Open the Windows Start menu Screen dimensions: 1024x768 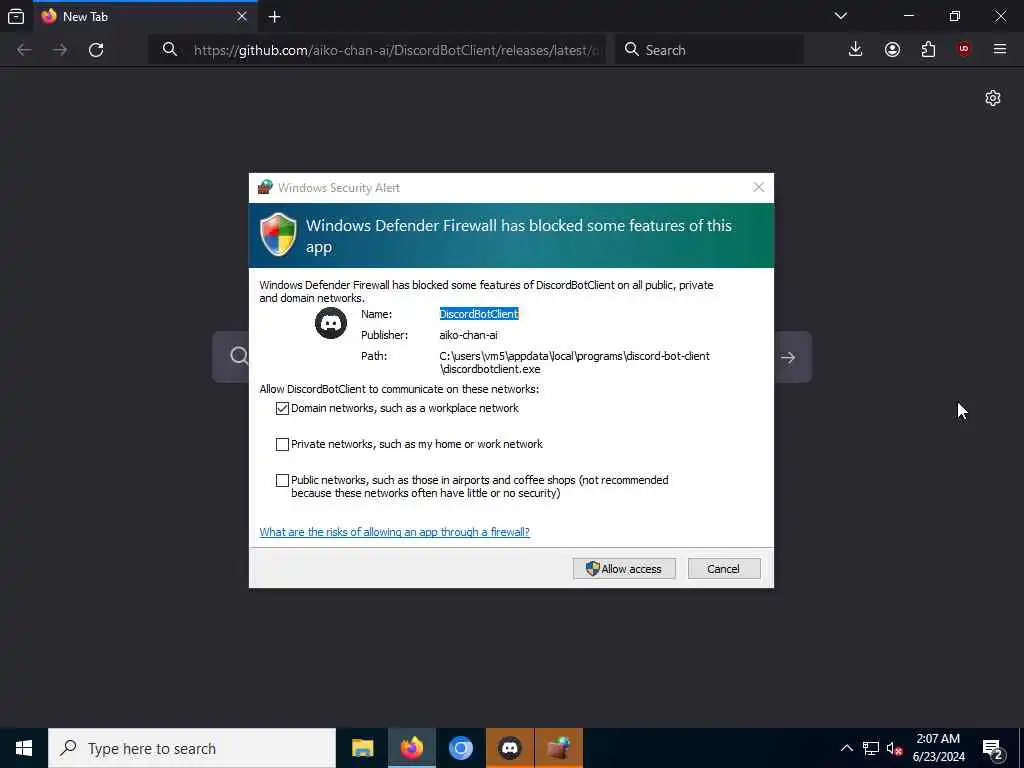pos(24,748)
